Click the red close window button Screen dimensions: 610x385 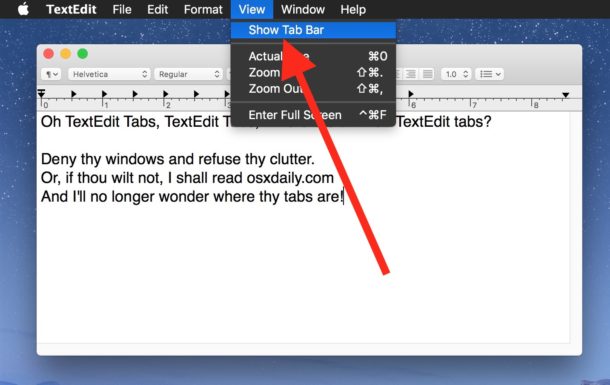(48, 54)
